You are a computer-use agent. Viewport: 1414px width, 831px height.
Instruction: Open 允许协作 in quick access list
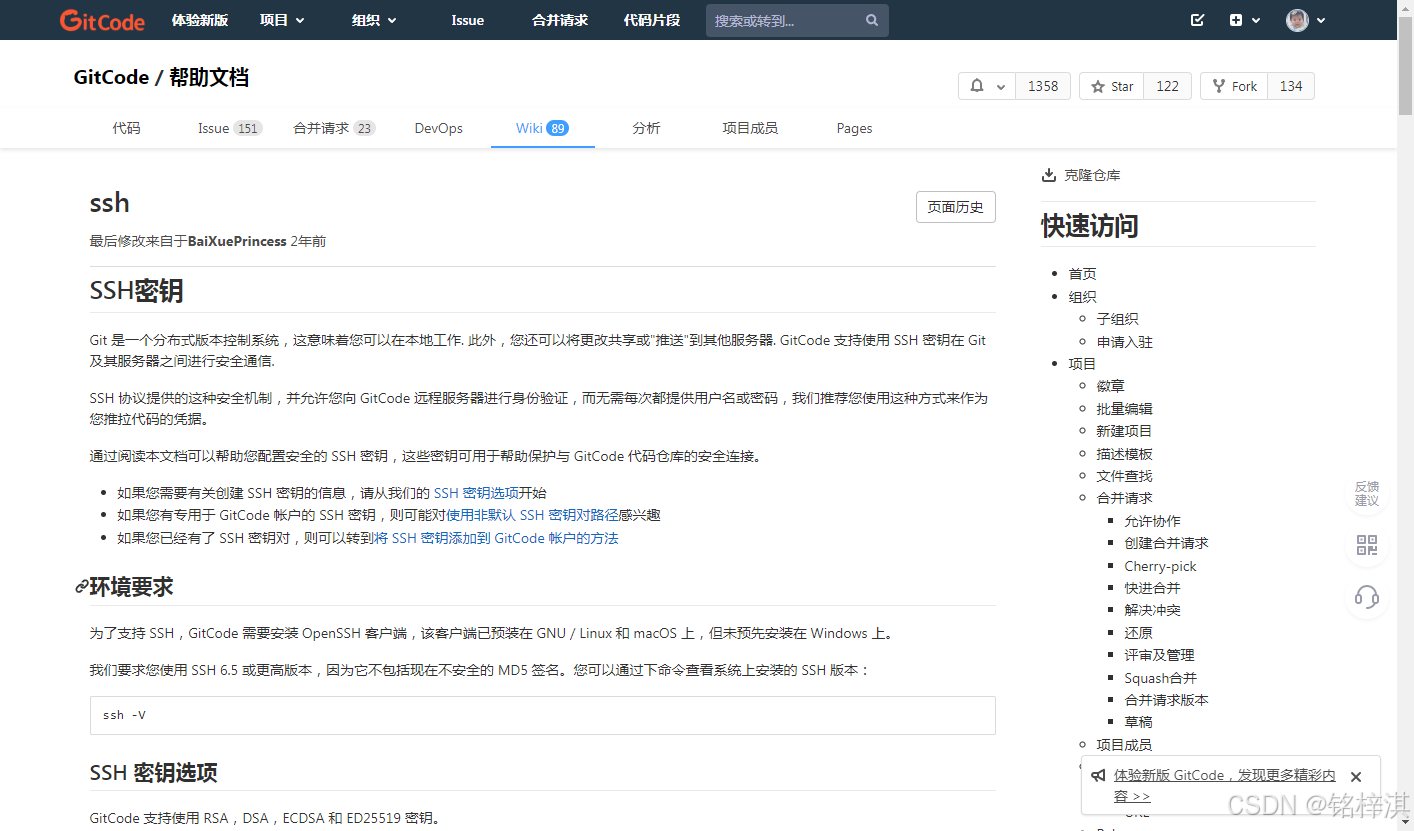(1152, 521)
